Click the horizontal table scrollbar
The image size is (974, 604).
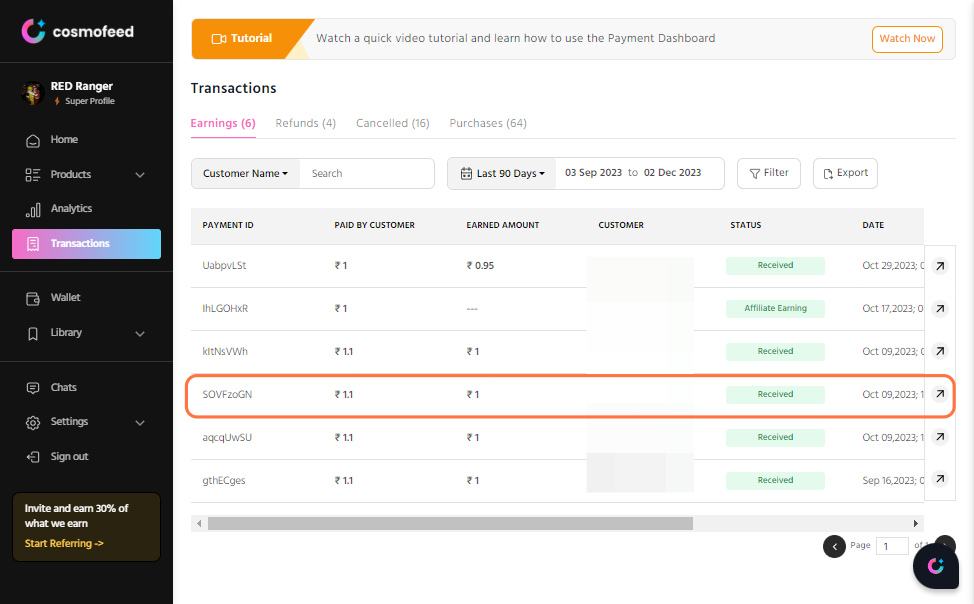click(450, 523)
